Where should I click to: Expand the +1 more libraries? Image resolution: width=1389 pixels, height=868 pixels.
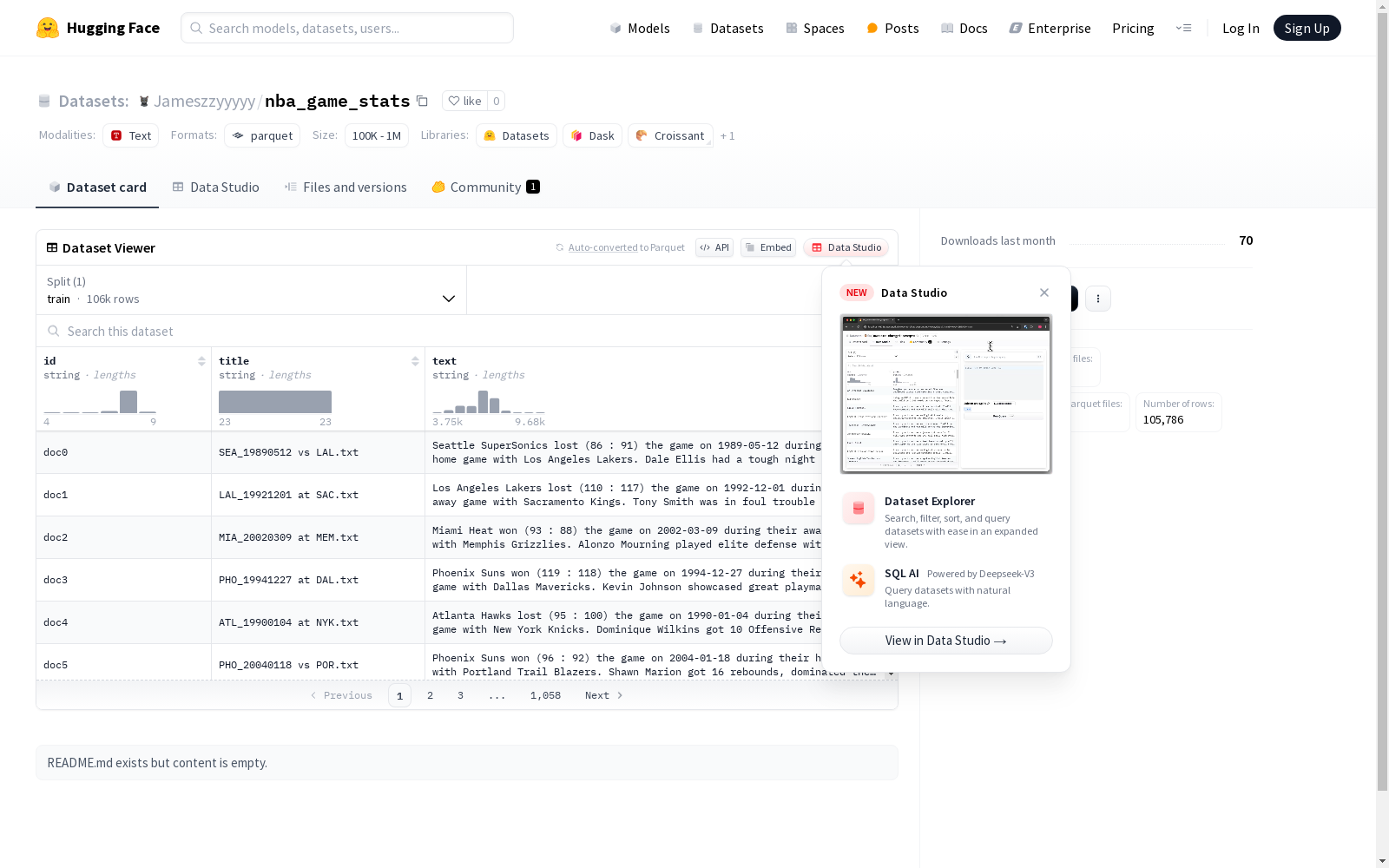pos(727,135)
